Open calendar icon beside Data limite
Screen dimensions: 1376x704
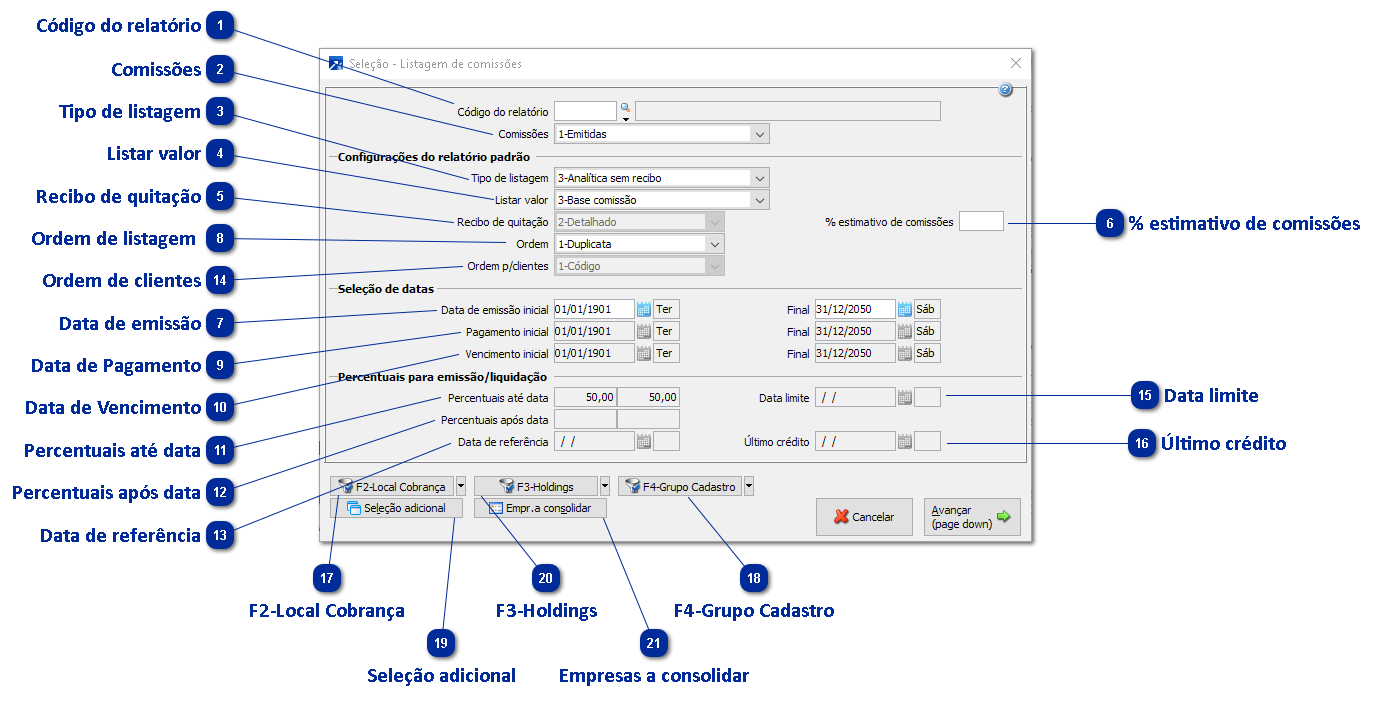(x=904, y=397)
